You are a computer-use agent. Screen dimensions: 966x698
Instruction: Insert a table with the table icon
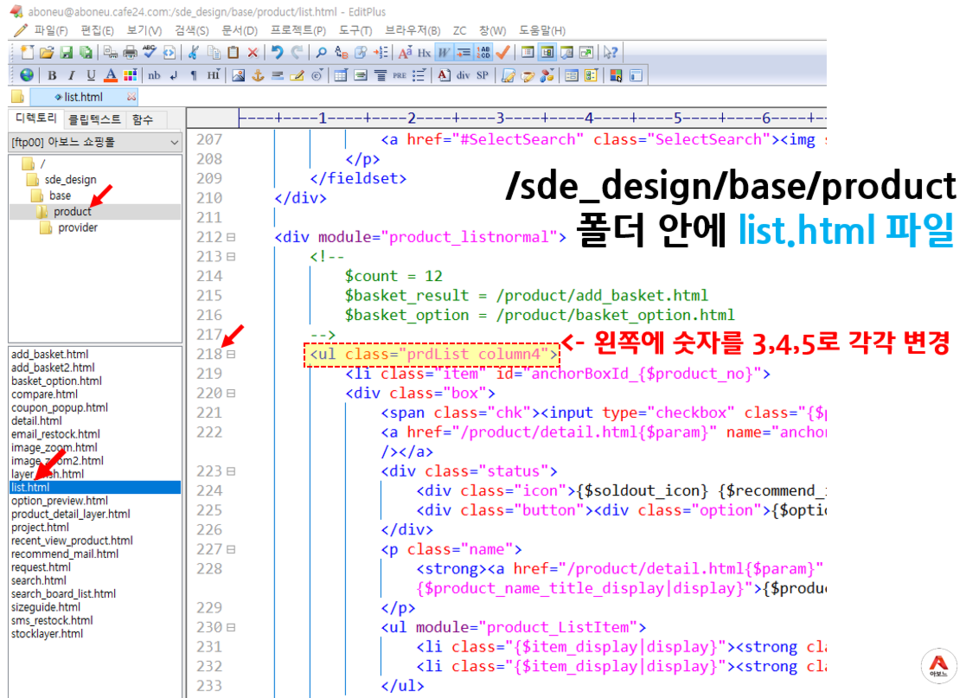[341, 75]
